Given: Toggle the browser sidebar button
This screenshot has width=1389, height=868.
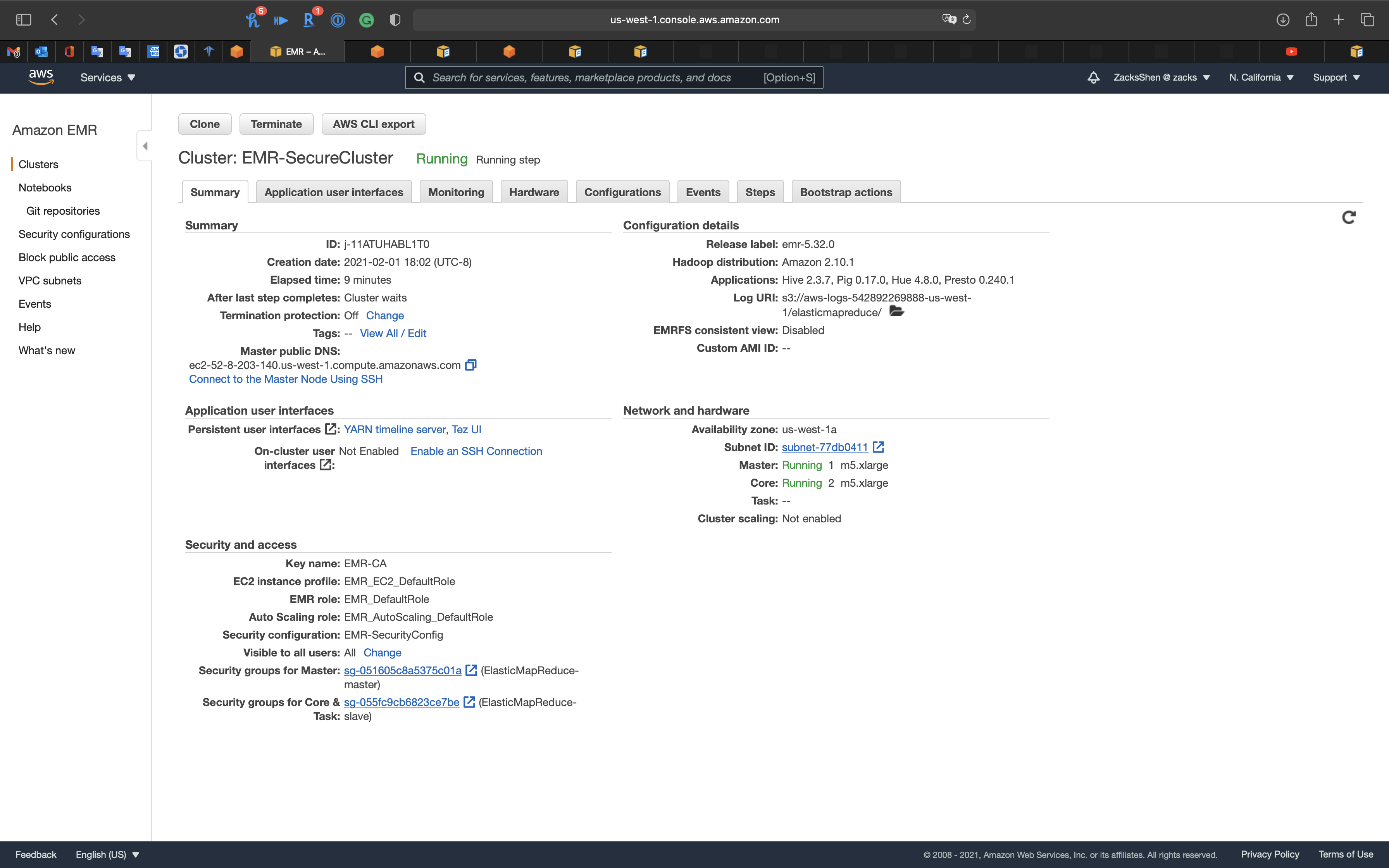Looking at the screenshot, I should click(x=24, y=19).
